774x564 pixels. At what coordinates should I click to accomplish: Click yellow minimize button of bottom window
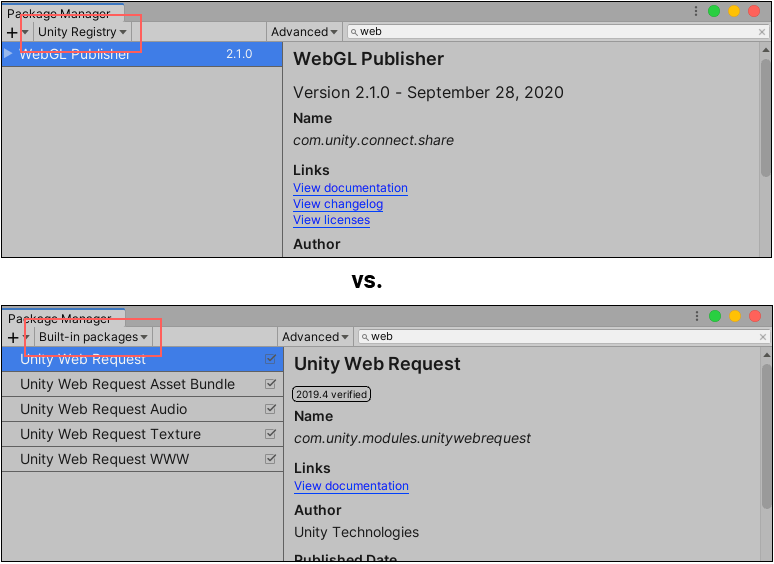pos(735,316)
